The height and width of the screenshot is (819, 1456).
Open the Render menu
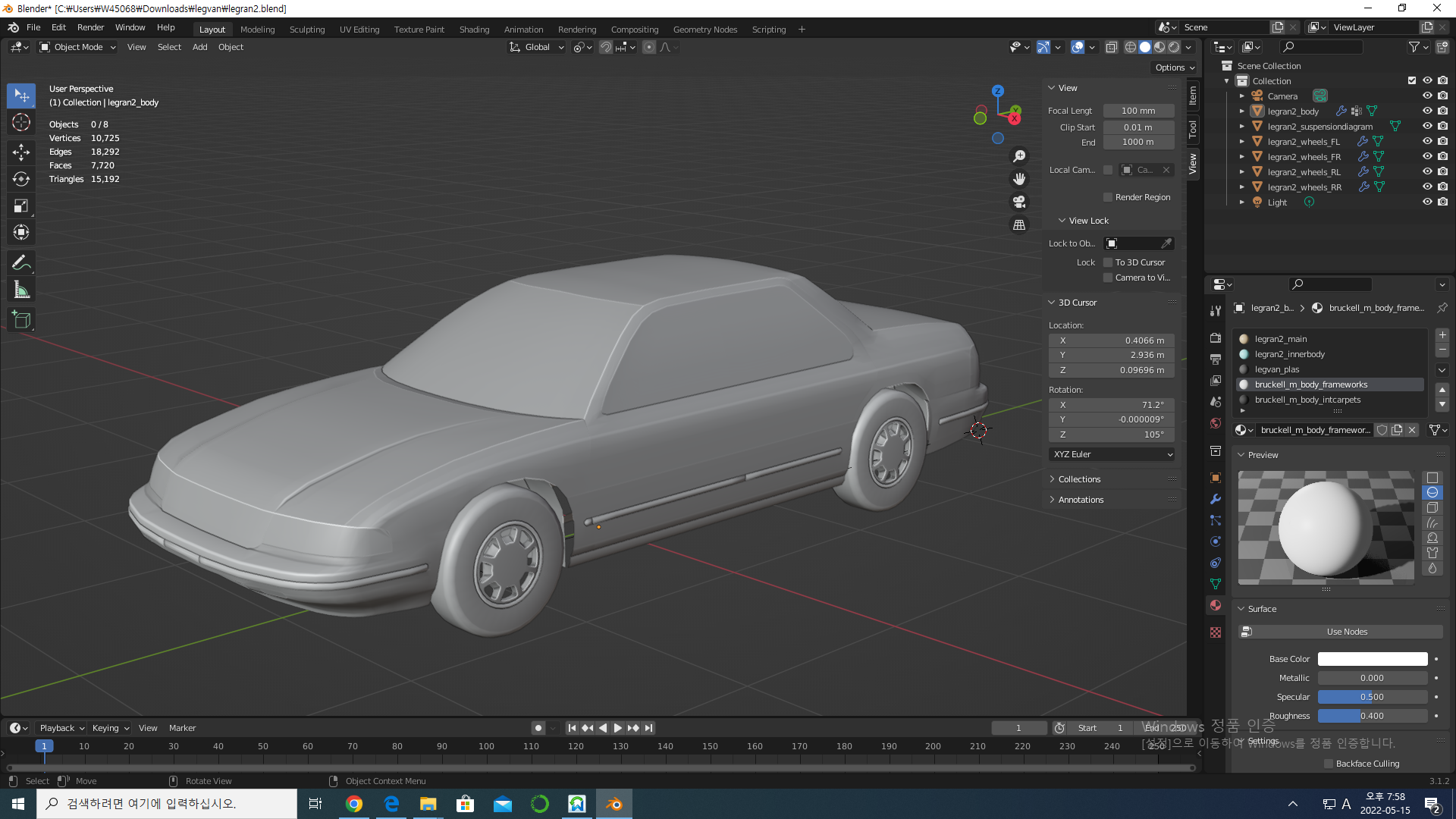coord(90,27)
